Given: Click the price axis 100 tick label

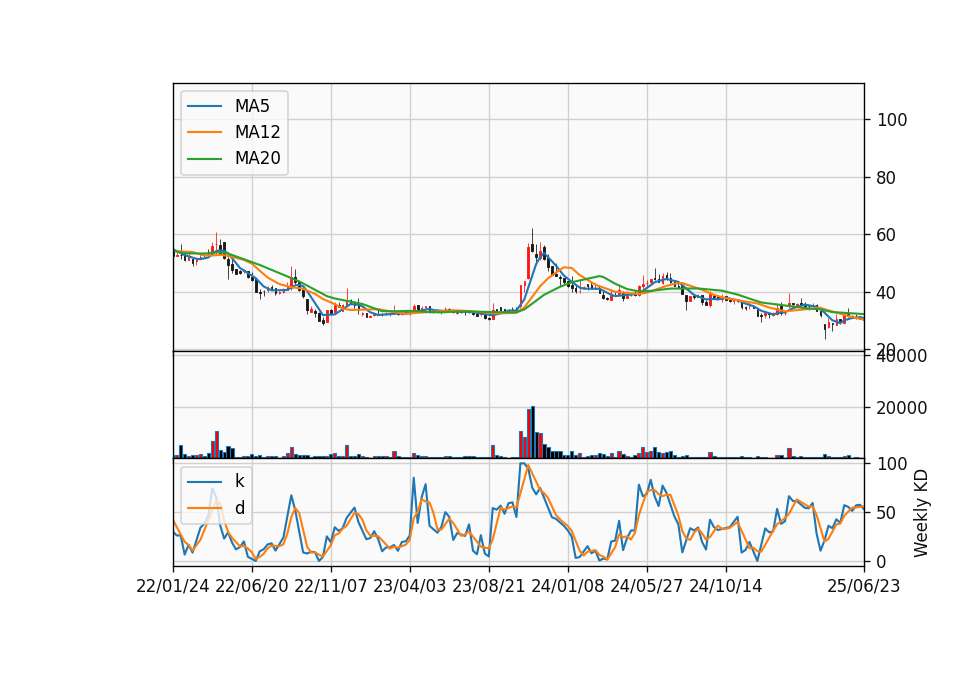Looking at the screenshot, I should [x=892, y=120].
